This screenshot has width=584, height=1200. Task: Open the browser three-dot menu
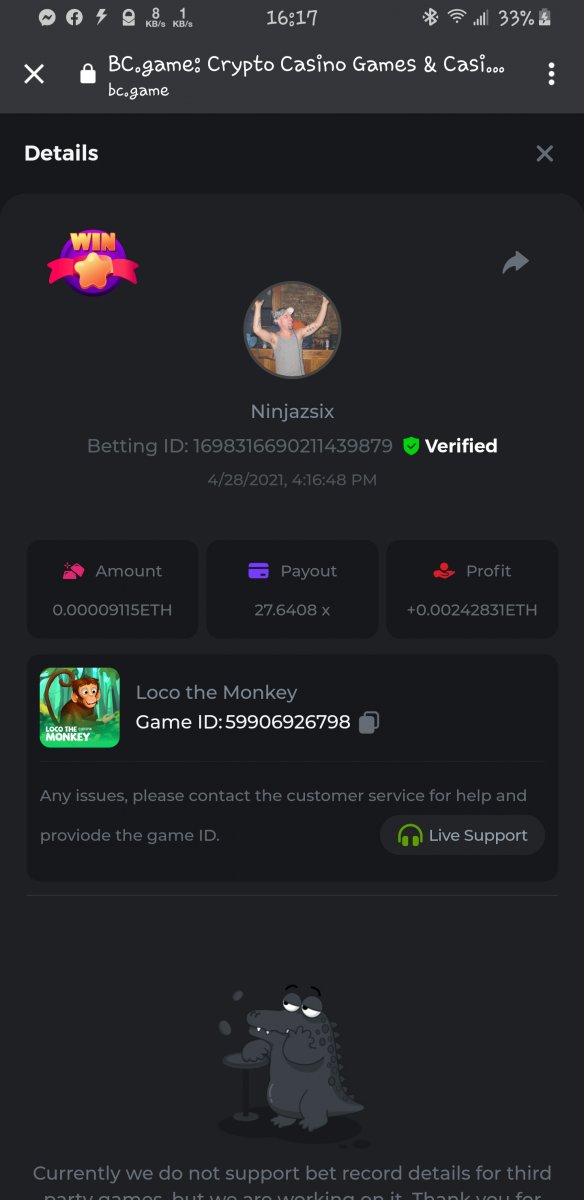(551, 74)
